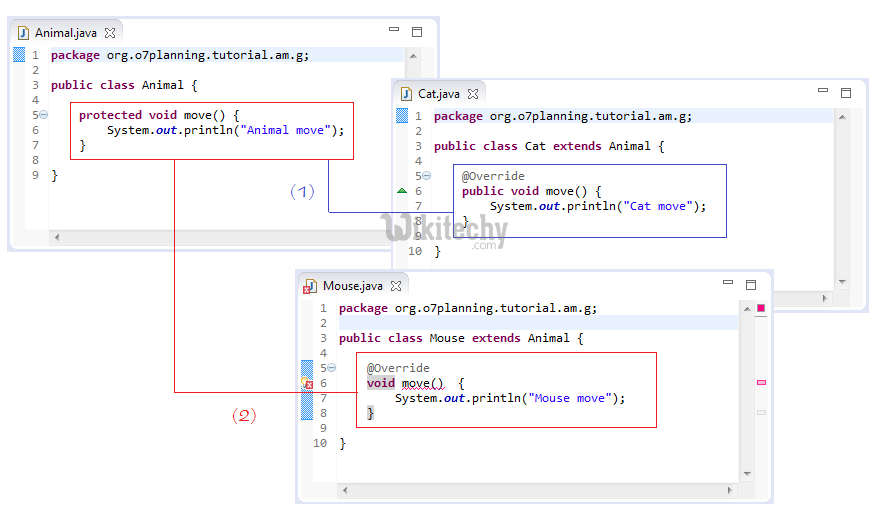Click the pink error marker in the overview ruler

[x=761, y=382]
